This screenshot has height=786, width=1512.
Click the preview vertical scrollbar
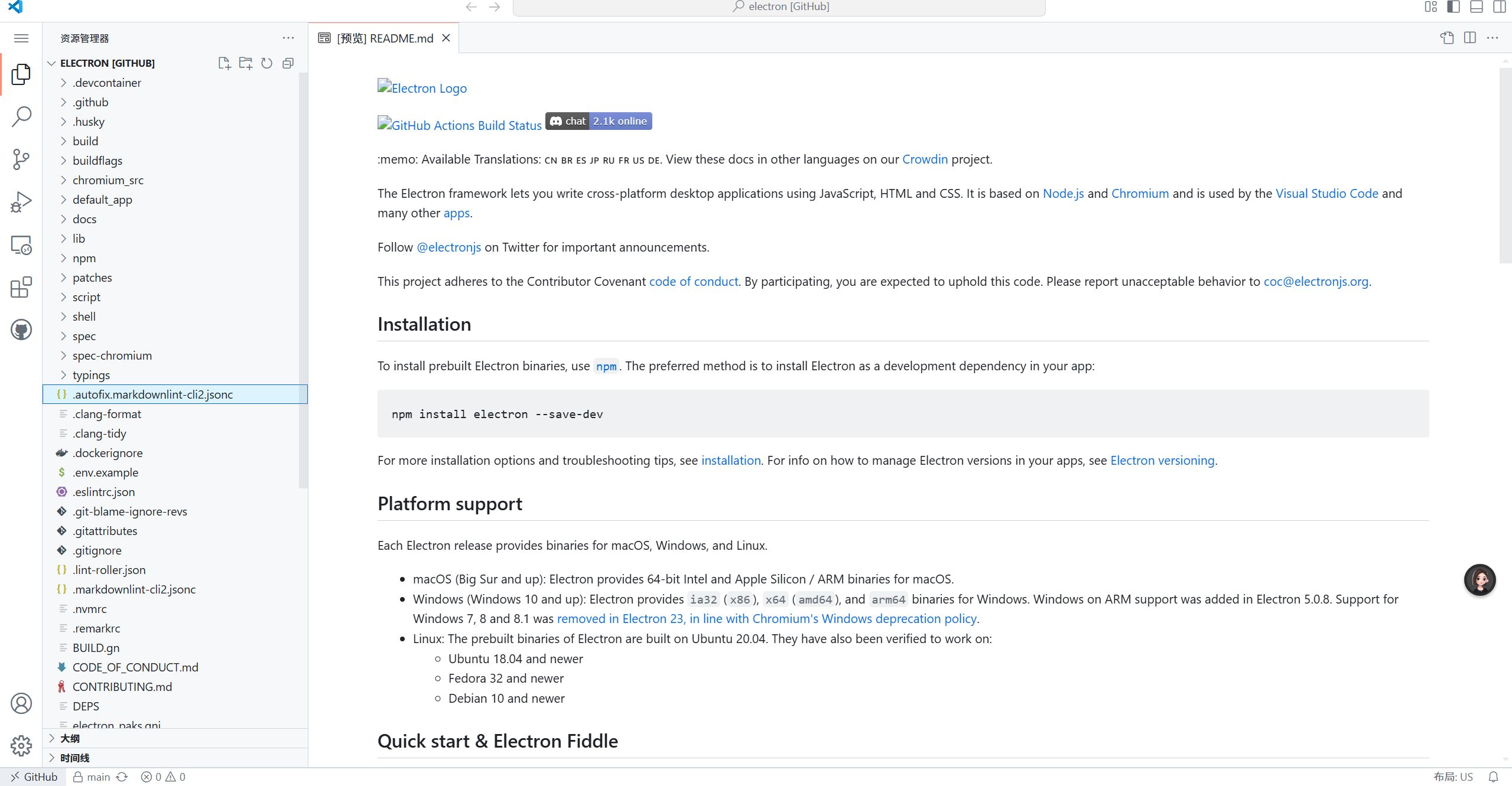pyautogui.click(x=1506, y=165)
